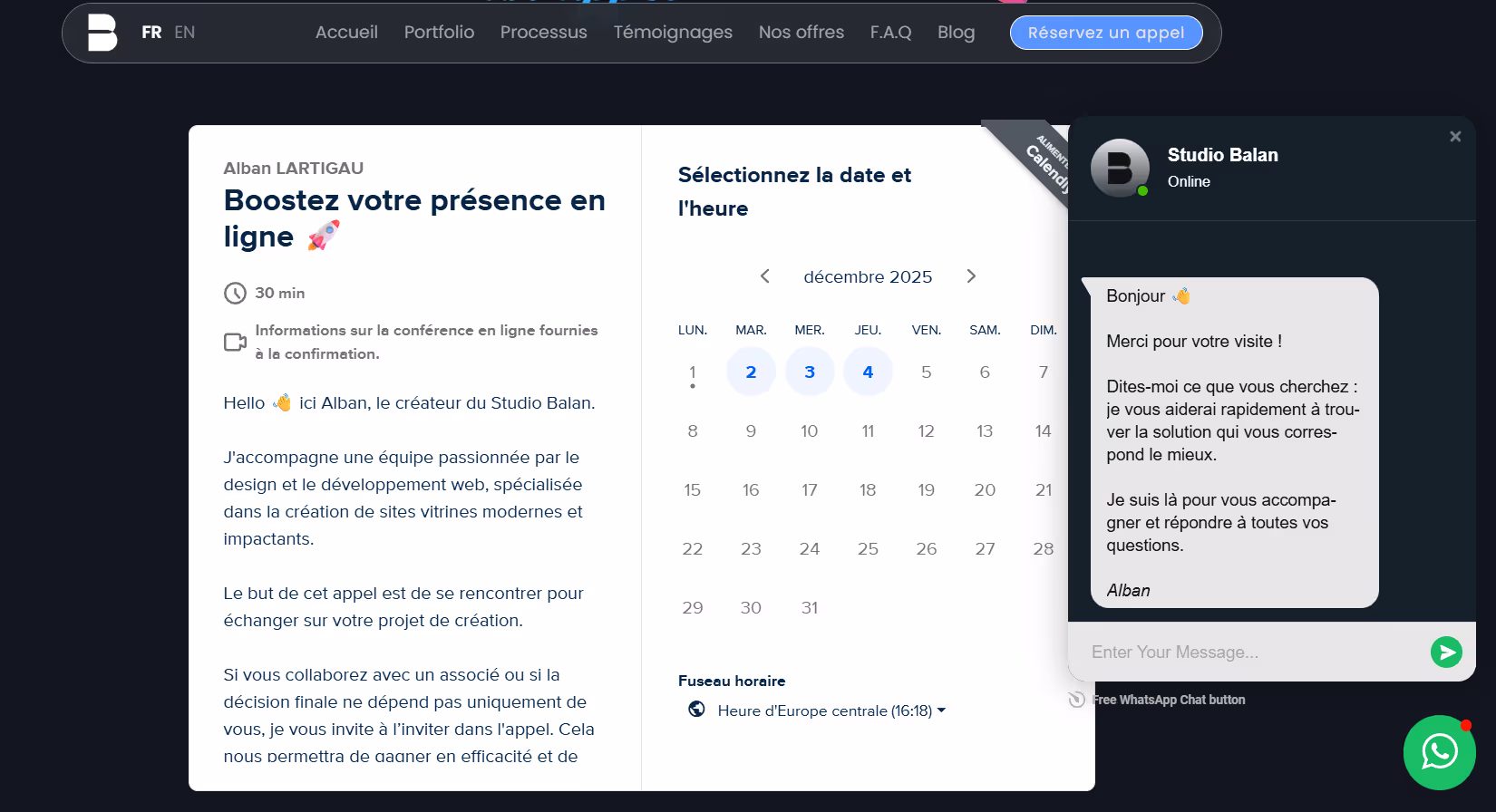Open the Portfolio menu item
The height and width of the screenshot is (812, 1496).
coord(439,33)
